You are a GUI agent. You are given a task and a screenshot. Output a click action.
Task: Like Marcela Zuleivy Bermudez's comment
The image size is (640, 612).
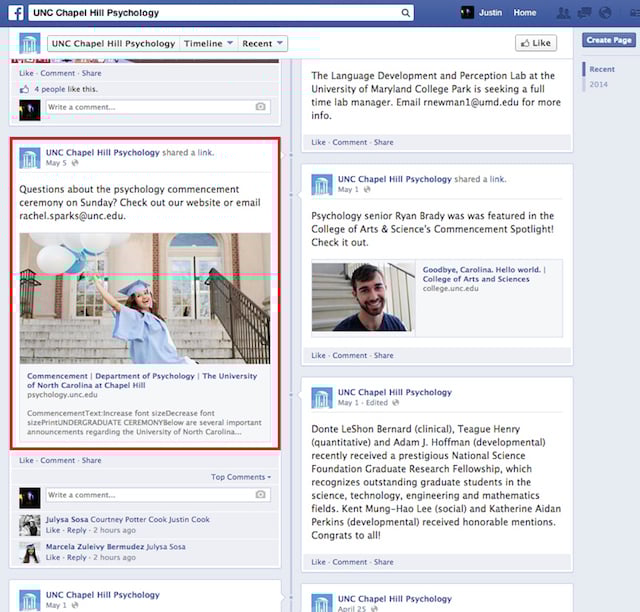click(x=53, y=557)
